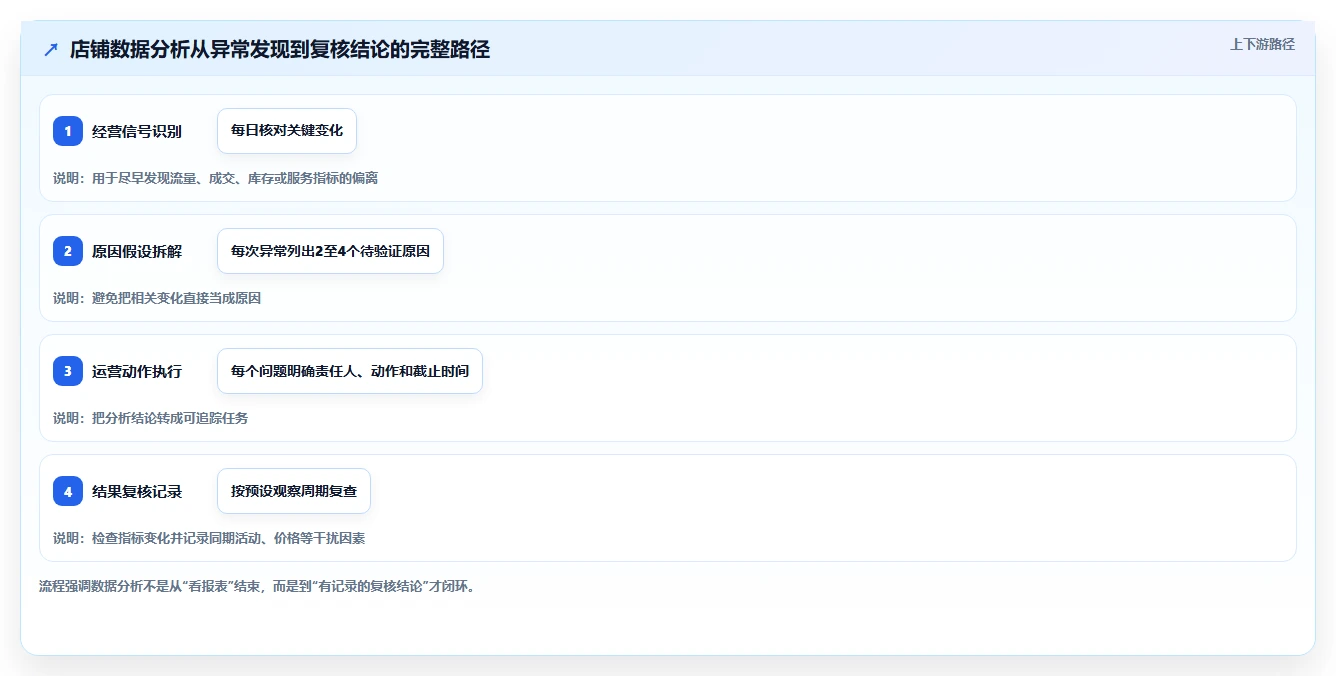The image size is (1336, 676).
Task: Click the note 避免把相关变化直接当成原因
Action: (176, 298)
